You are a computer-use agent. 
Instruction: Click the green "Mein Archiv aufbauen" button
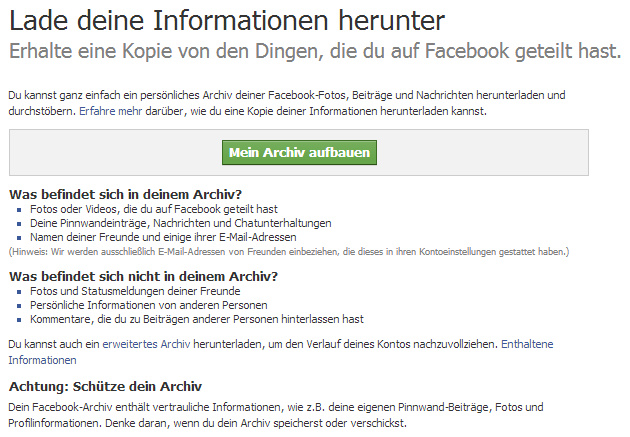click(299, 152)
